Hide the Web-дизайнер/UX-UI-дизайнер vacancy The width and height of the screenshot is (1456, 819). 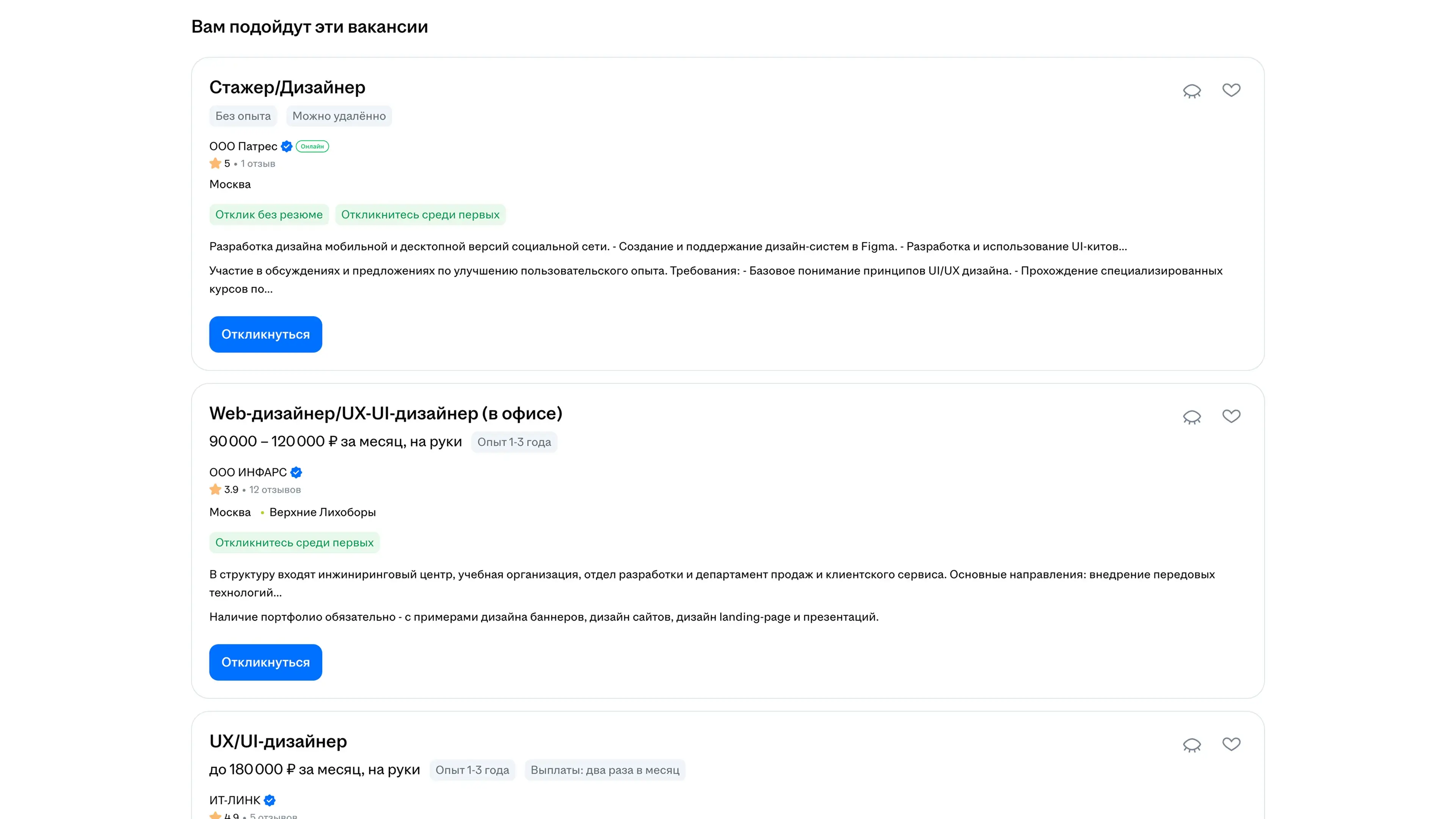pos(1191,417)
